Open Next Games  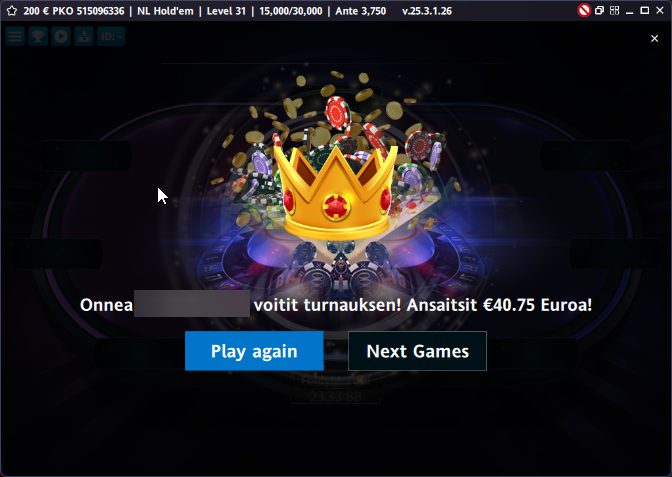tap(417, 351)
